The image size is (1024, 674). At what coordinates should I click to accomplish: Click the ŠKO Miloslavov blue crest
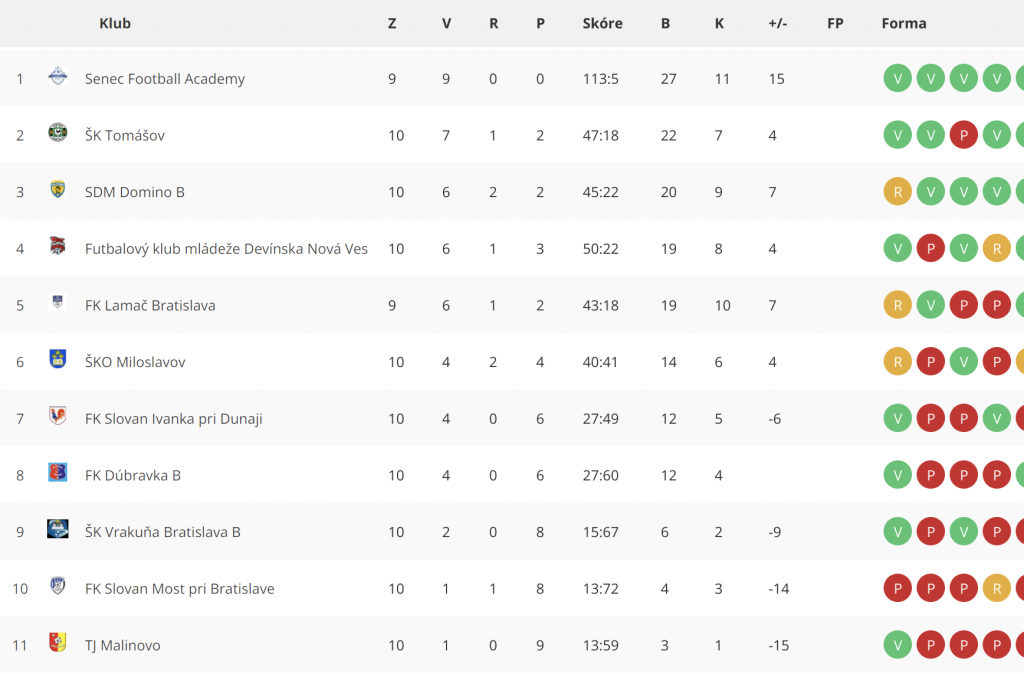[57, 359]
